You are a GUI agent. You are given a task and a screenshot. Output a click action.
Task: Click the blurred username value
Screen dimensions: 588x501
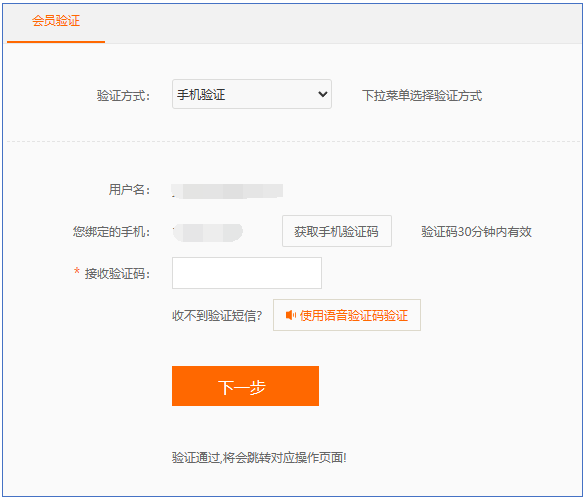tap(227, 191)
